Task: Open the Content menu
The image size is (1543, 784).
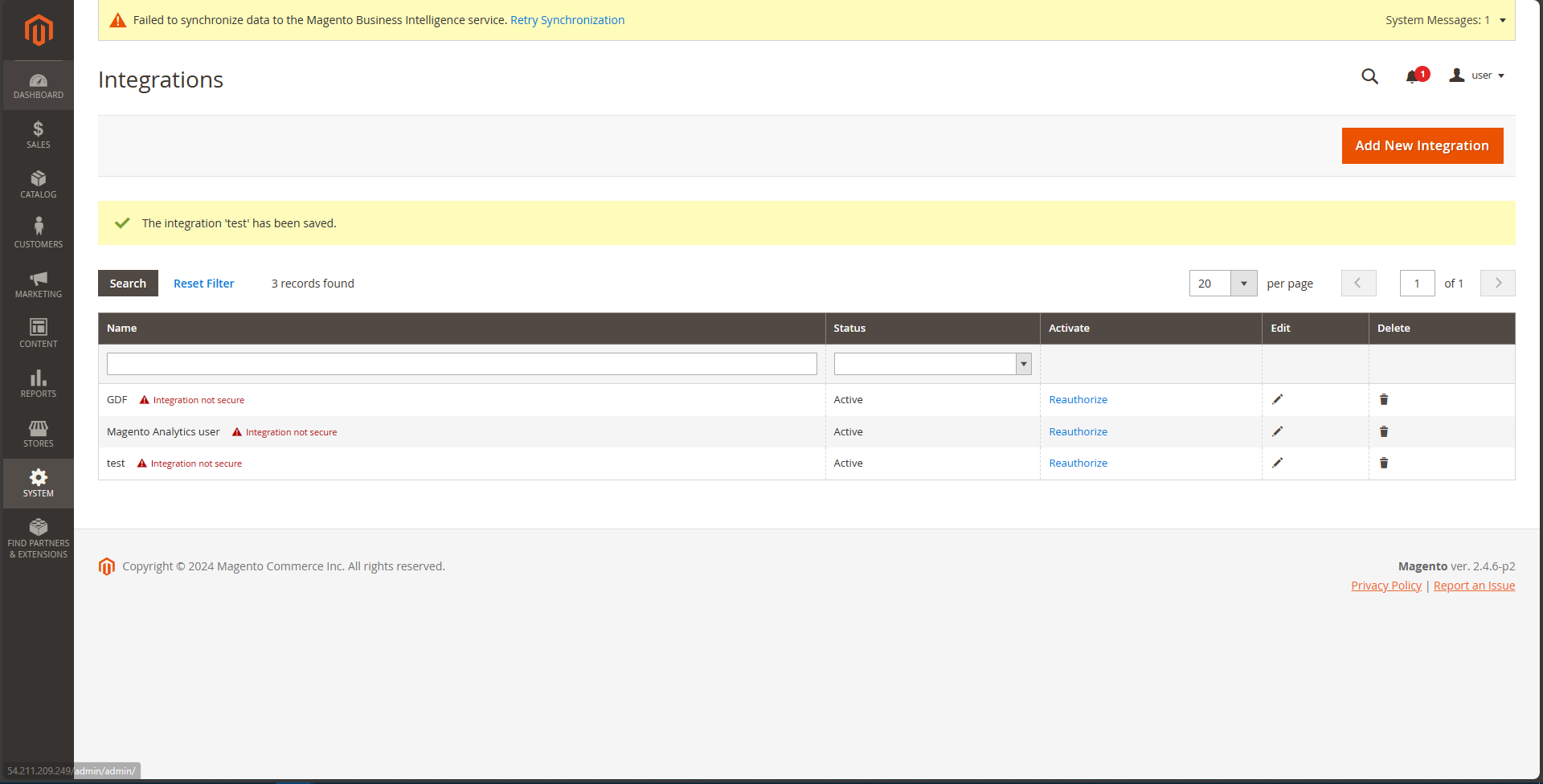Action: coord(39,334)
